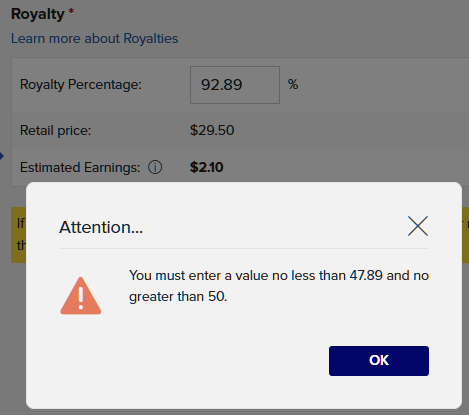Click the Attention... dialog title

point(101,227)
